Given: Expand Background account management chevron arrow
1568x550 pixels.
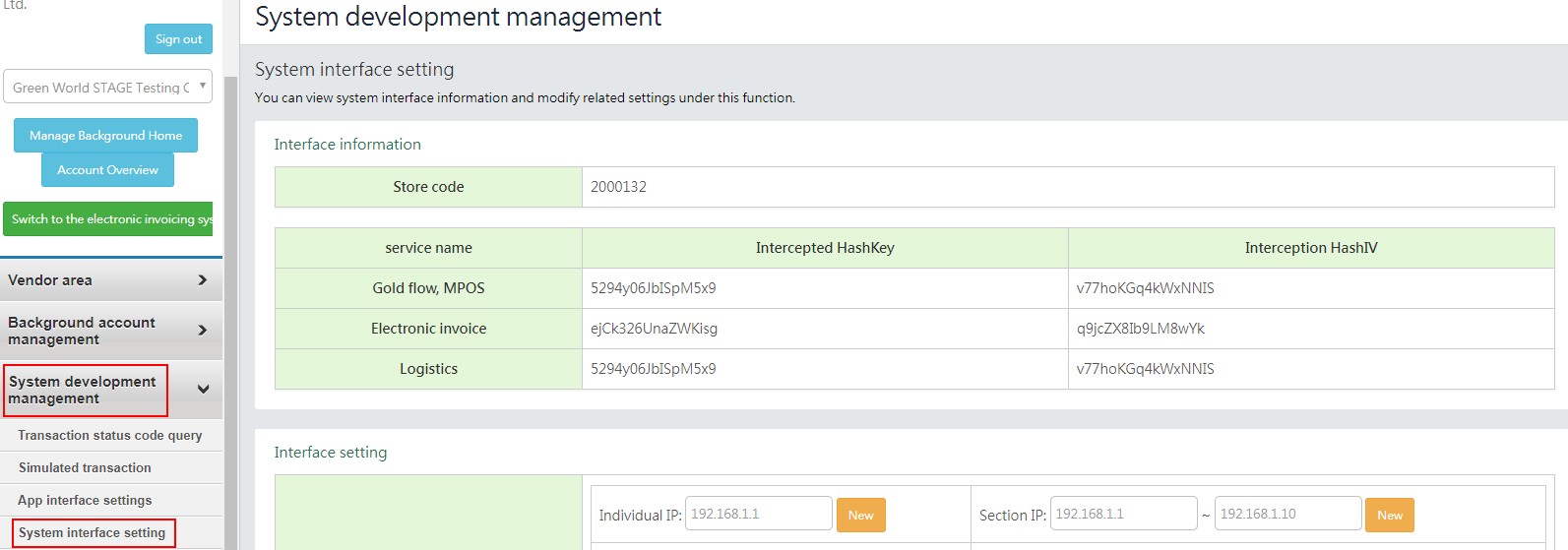Looking at the screenshot, I should [x=202, y=331].
